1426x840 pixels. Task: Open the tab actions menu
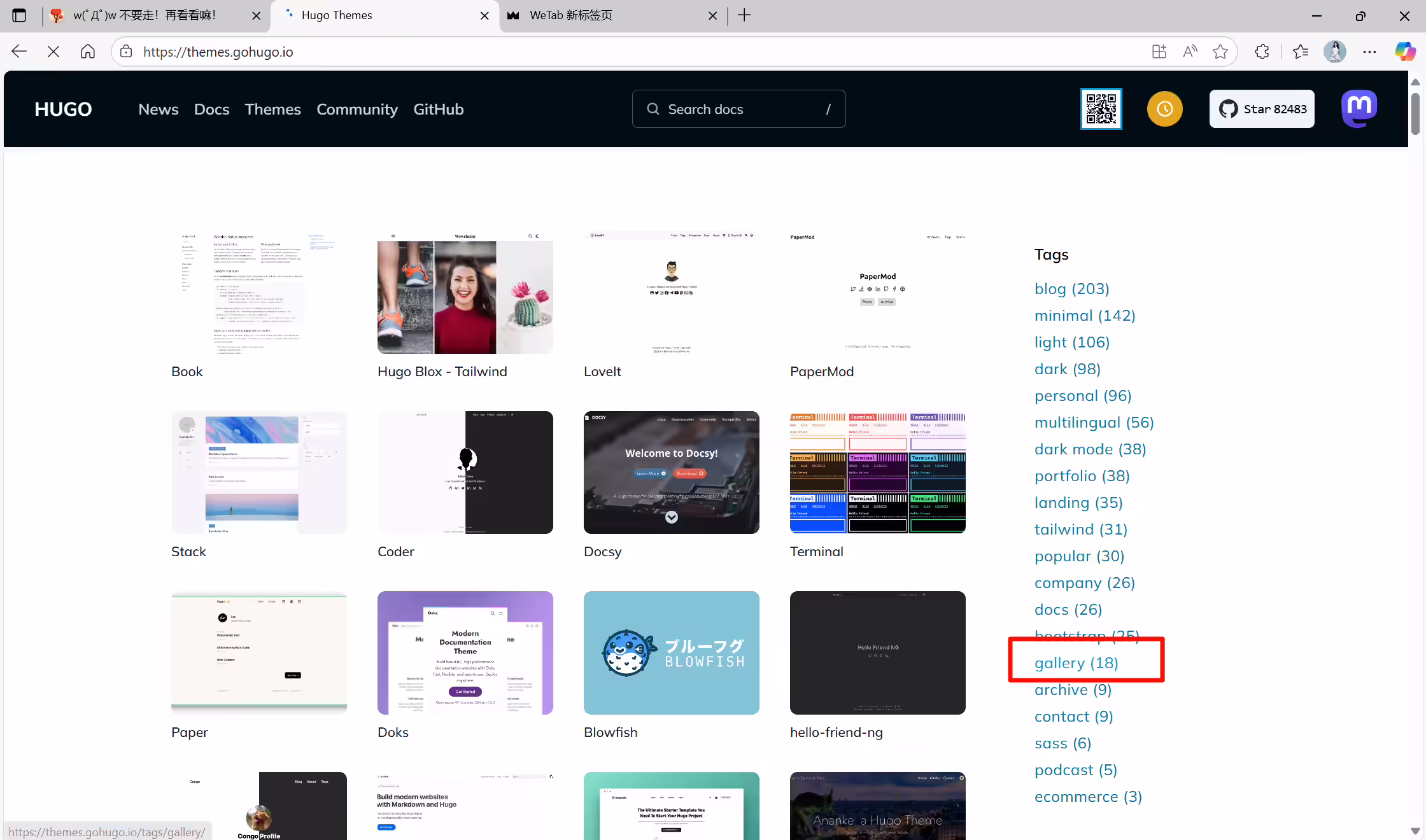[x=19, y=15]
